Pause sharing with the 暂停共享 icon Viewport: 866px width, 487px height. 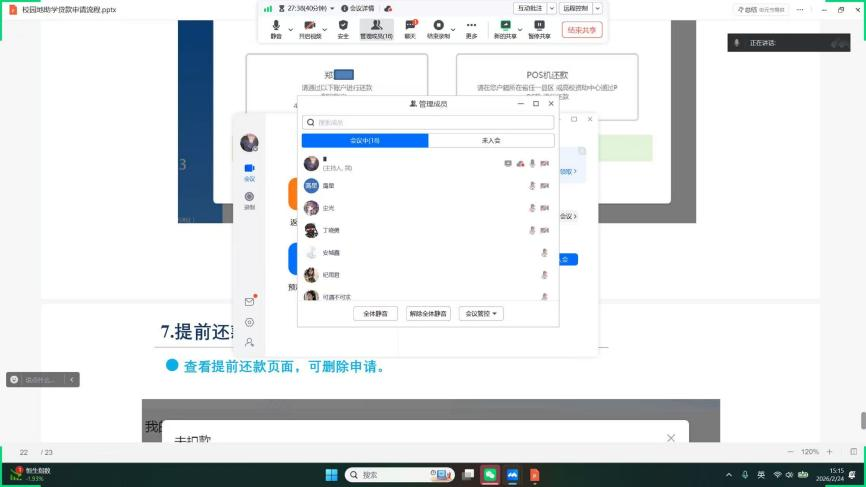[x=539, y=25]
